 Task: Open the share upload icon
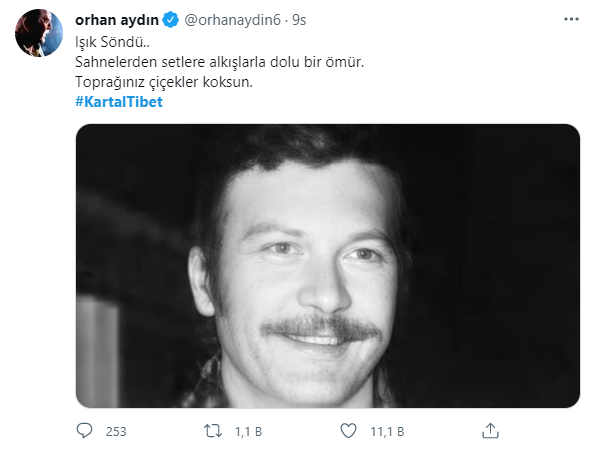(490, 431)
